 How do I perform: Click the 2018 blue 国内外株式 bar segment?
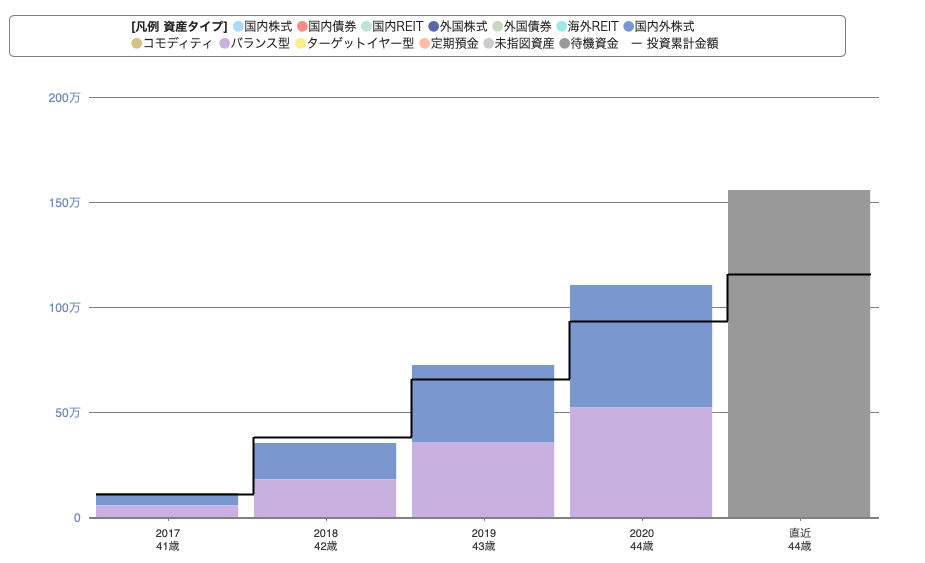pyautogui.click(x=325, y=461)
